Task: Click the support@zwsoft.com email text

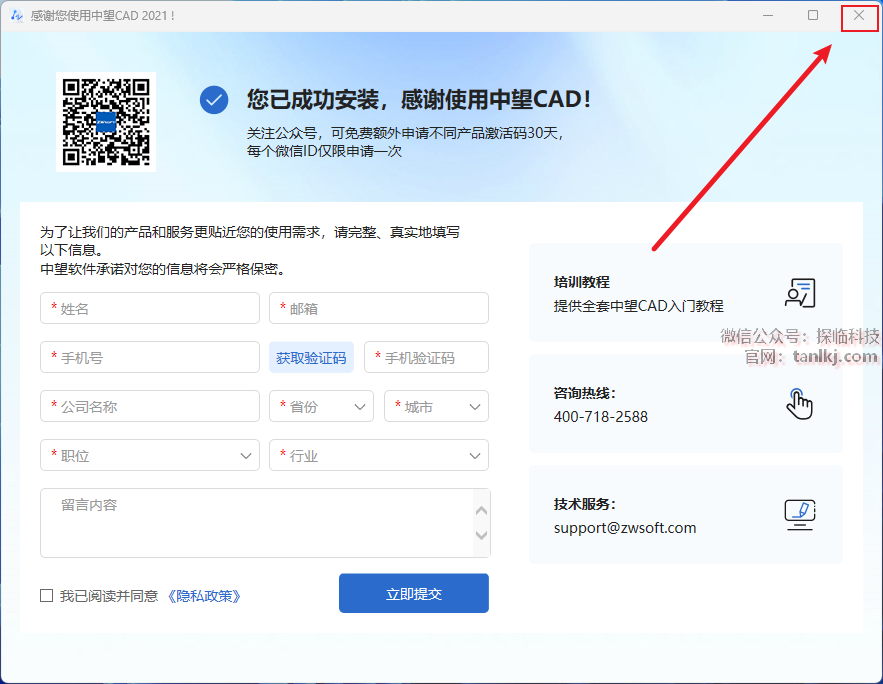Action: click(625, 528)
